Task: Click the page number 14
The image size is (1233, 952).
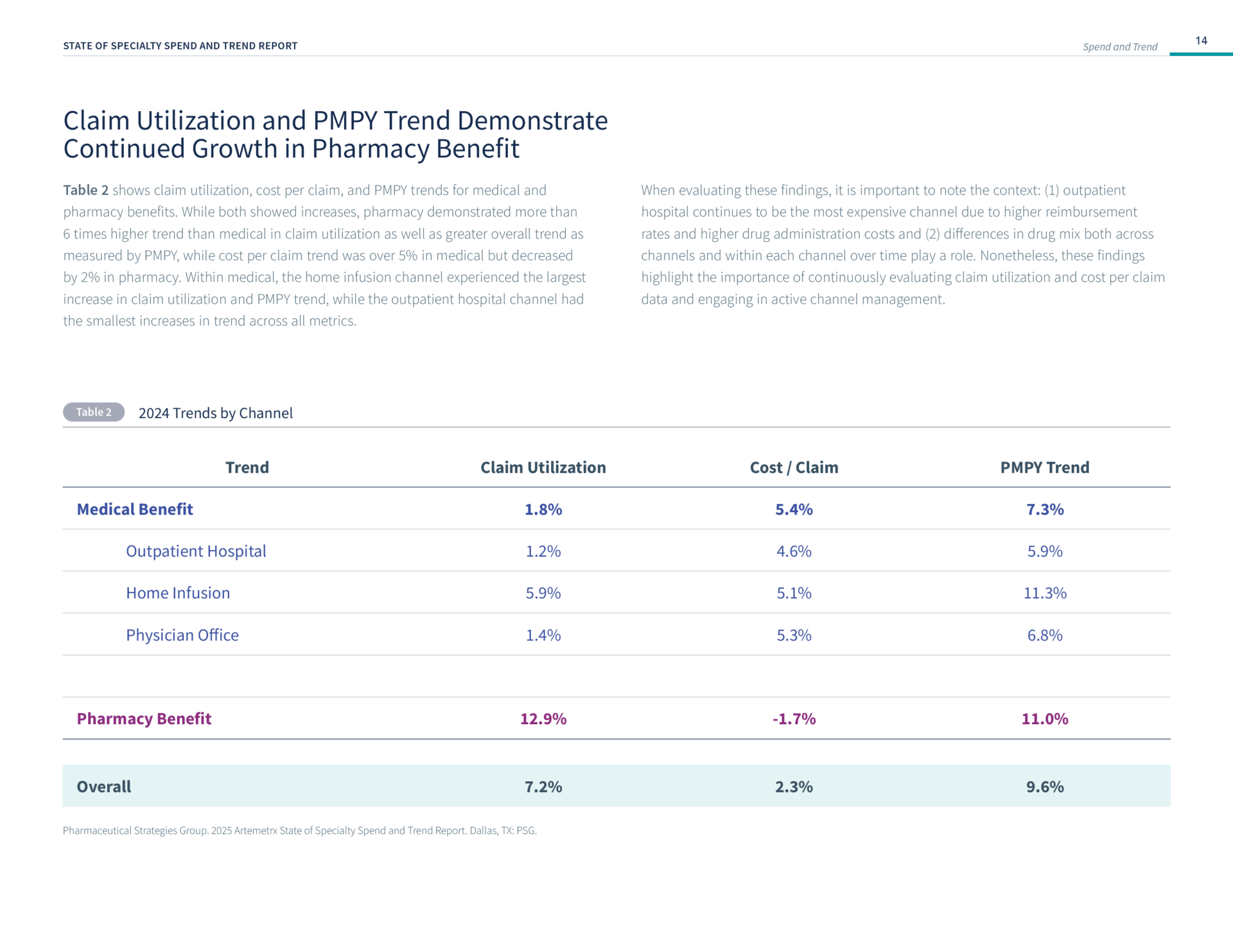Action: [1201, 40]
